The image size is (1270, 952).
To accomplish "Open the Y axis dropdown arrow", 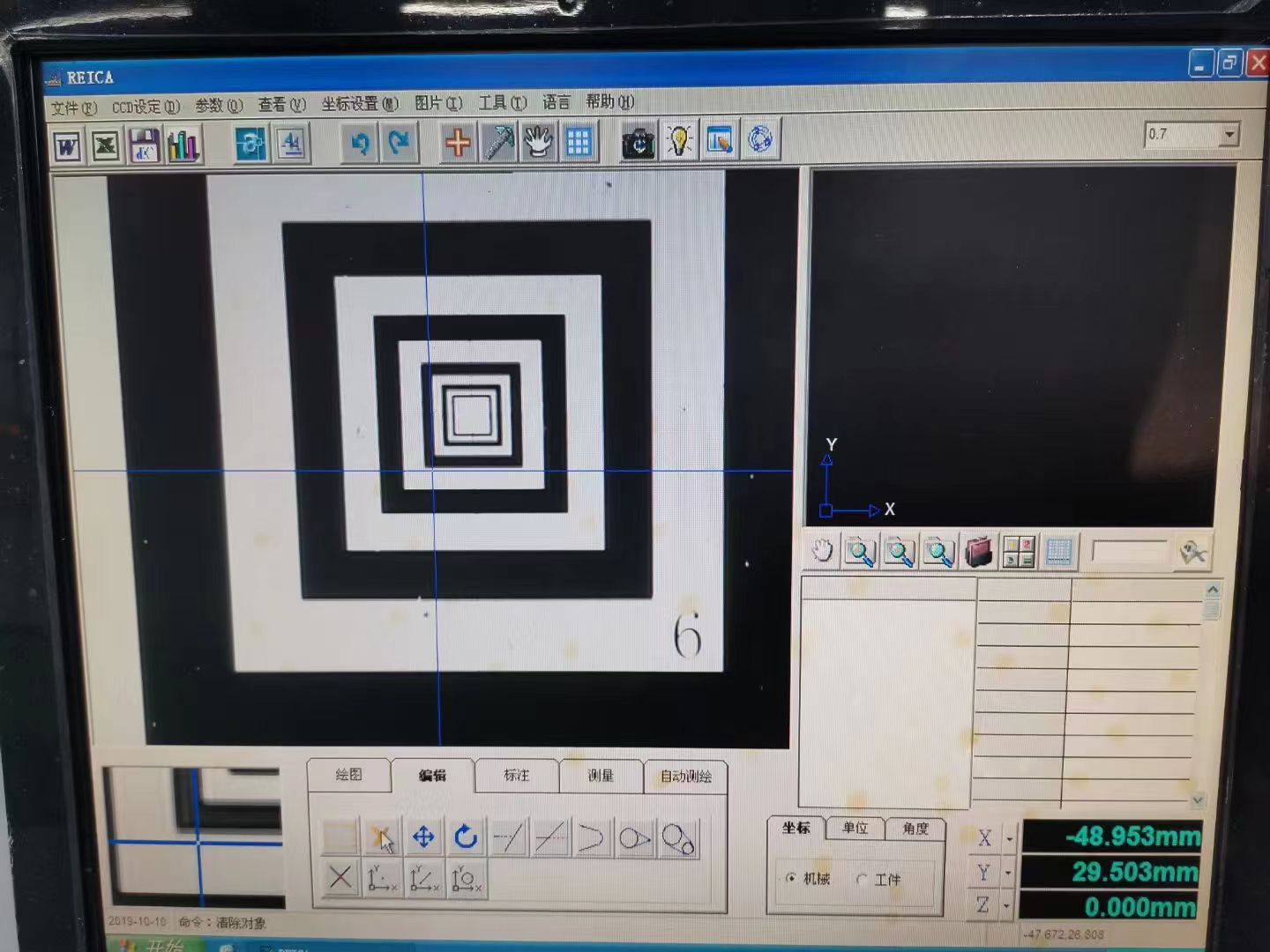I will coord(1009,874).
